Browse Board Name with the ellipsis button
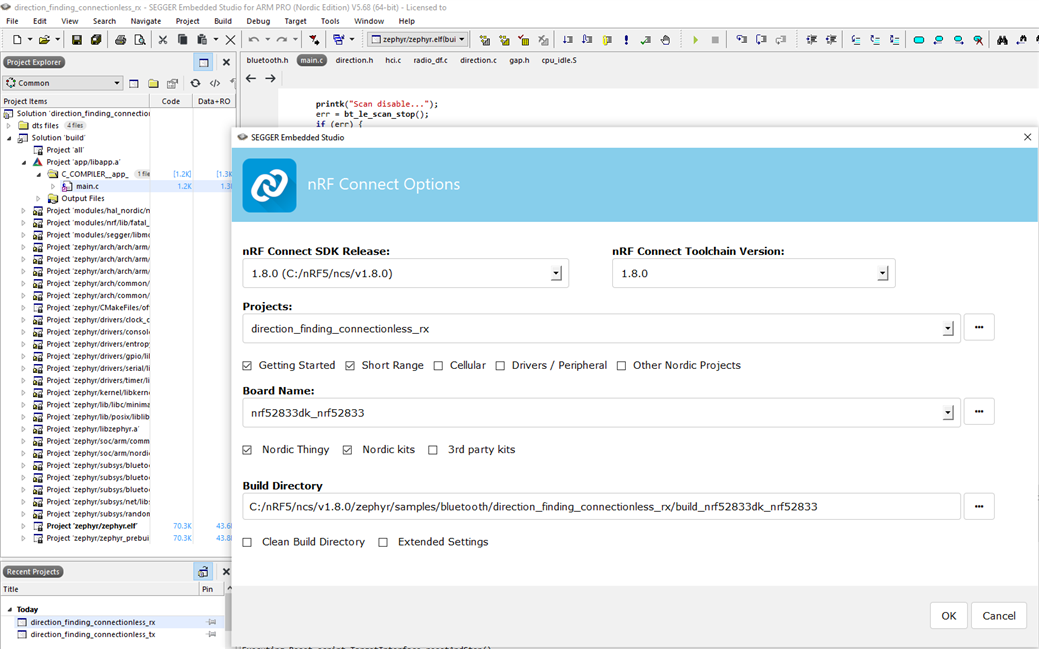 [979, 412]
